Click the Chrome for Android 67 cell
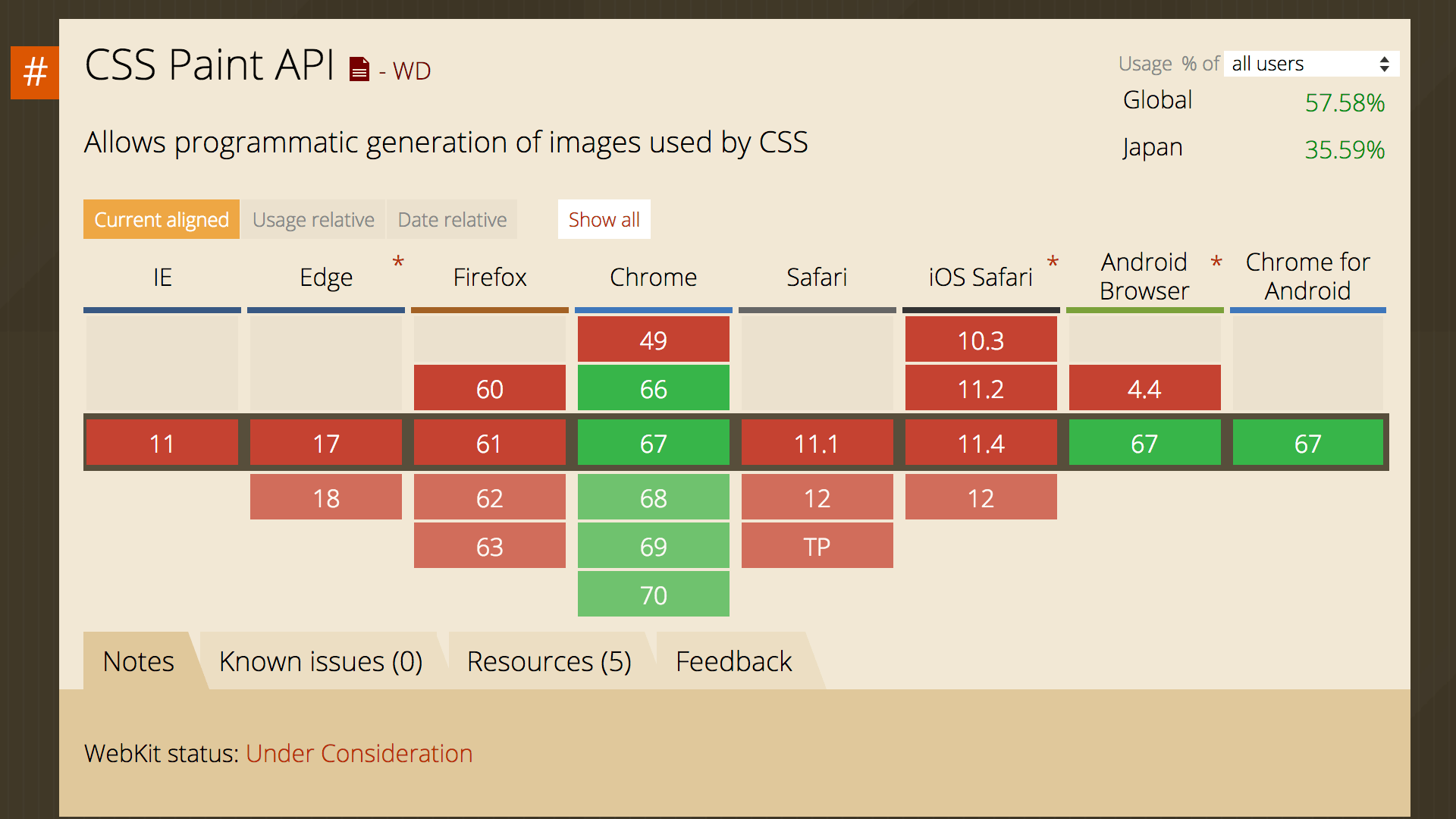 1307,443
